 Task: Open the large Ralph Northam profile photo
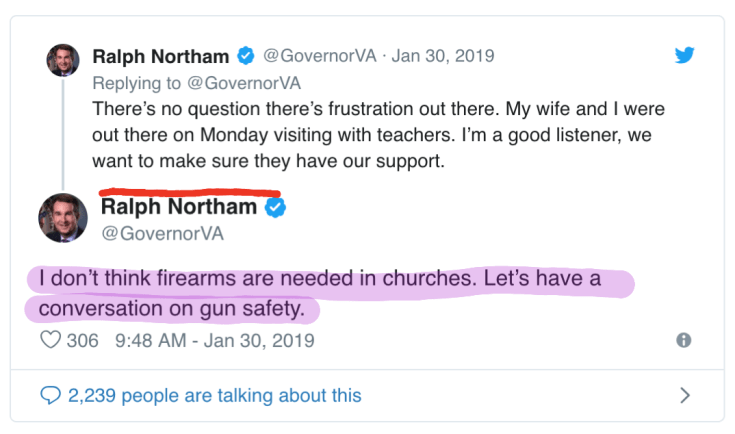click(x=63, y=217)
